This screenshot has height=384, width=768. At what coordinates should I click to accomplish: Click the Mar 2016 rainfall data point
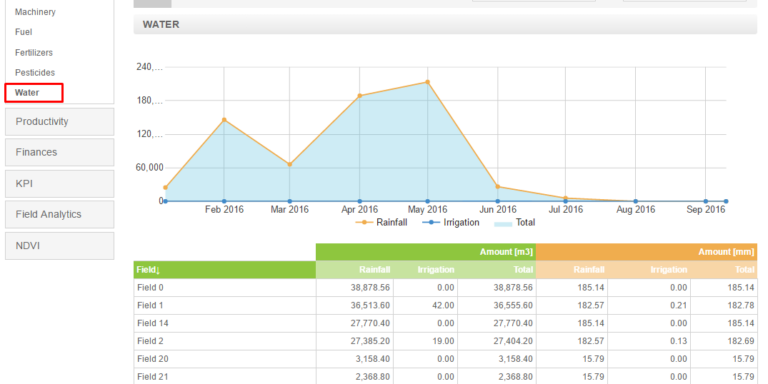coord(289,165)
